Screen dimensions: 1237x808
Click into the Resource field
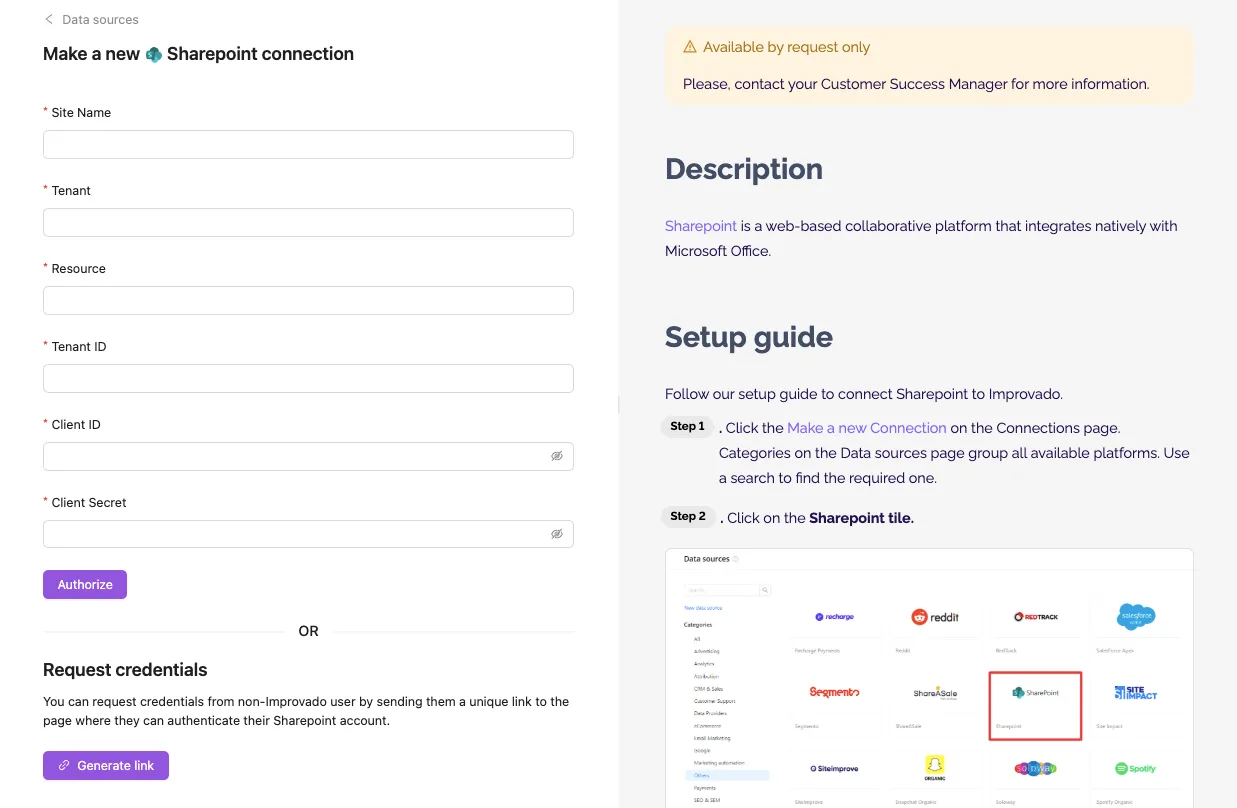[308, 300]
